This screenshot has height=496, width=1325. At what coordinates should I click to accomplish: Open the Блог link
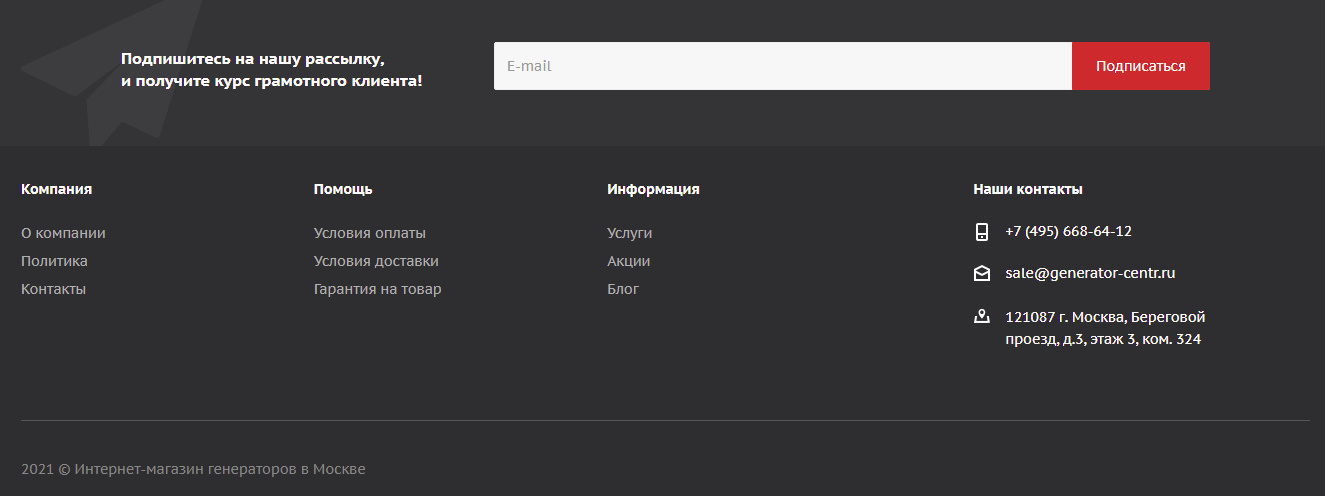click(x=623, y=289)
